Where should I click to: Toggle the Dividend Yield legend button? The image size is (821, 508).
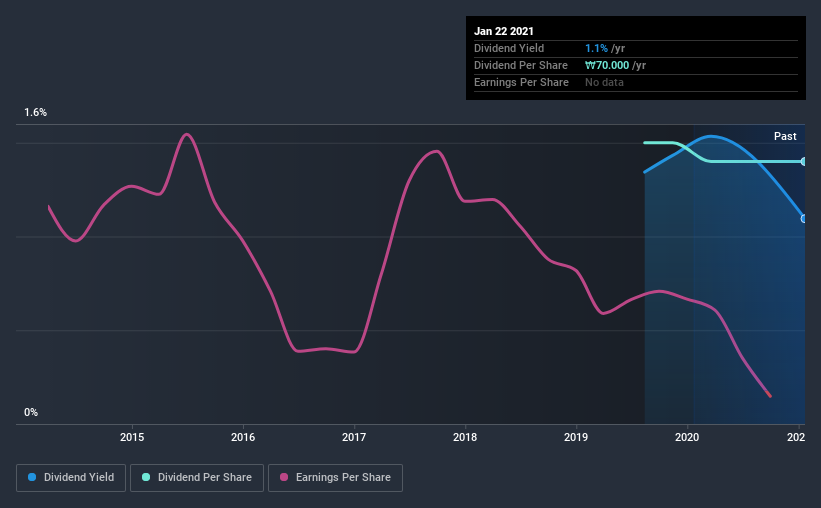(x=71, y=478)
